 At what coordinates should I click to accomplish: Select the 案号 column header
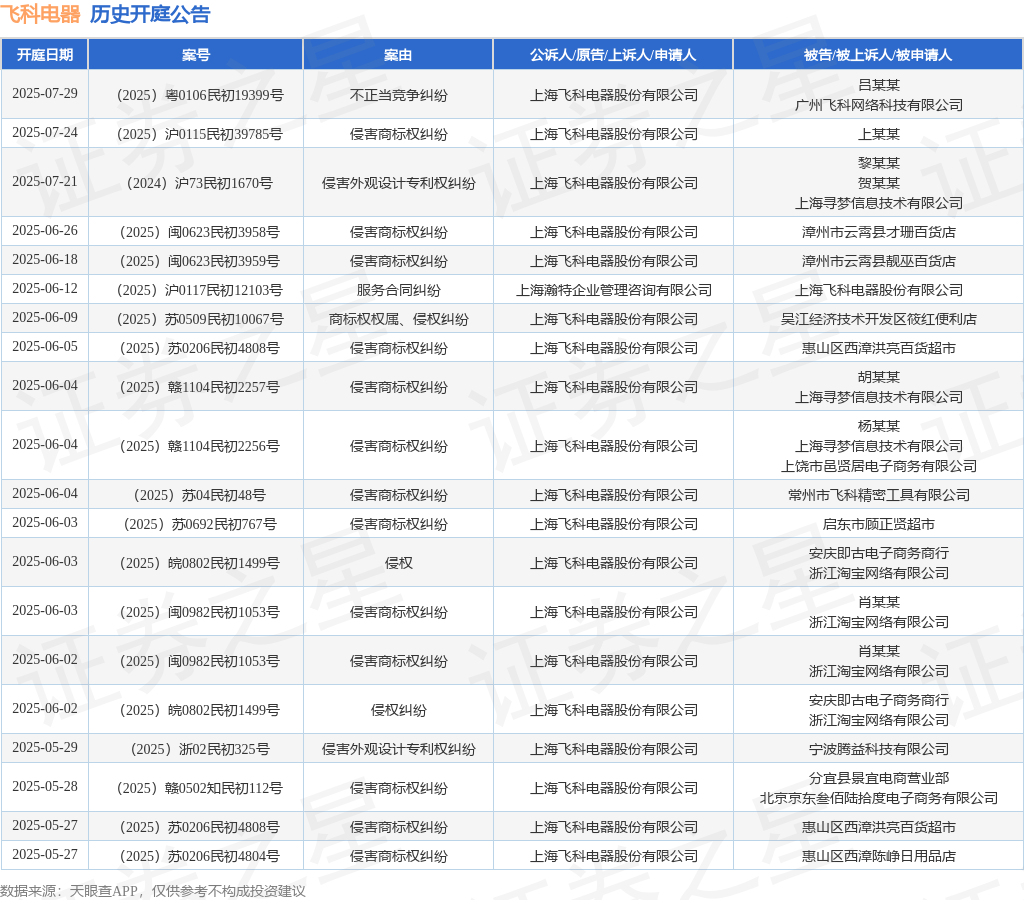196,55
